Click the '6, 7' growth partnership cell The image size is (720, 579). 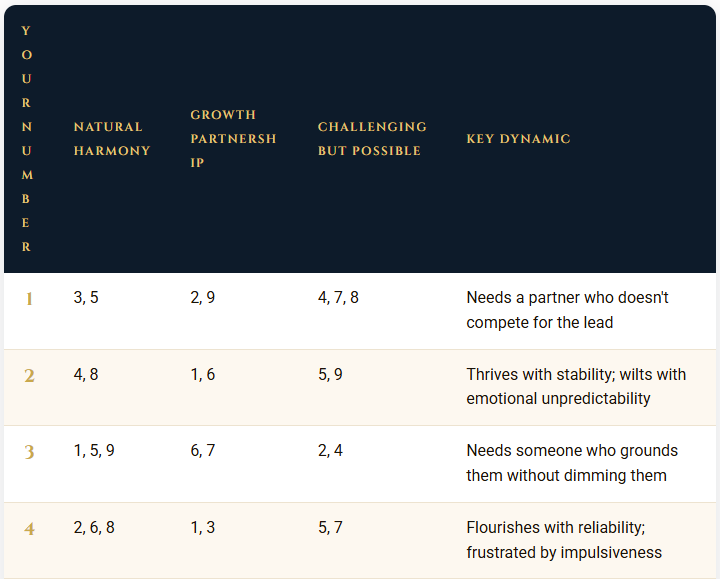(202, 450)
